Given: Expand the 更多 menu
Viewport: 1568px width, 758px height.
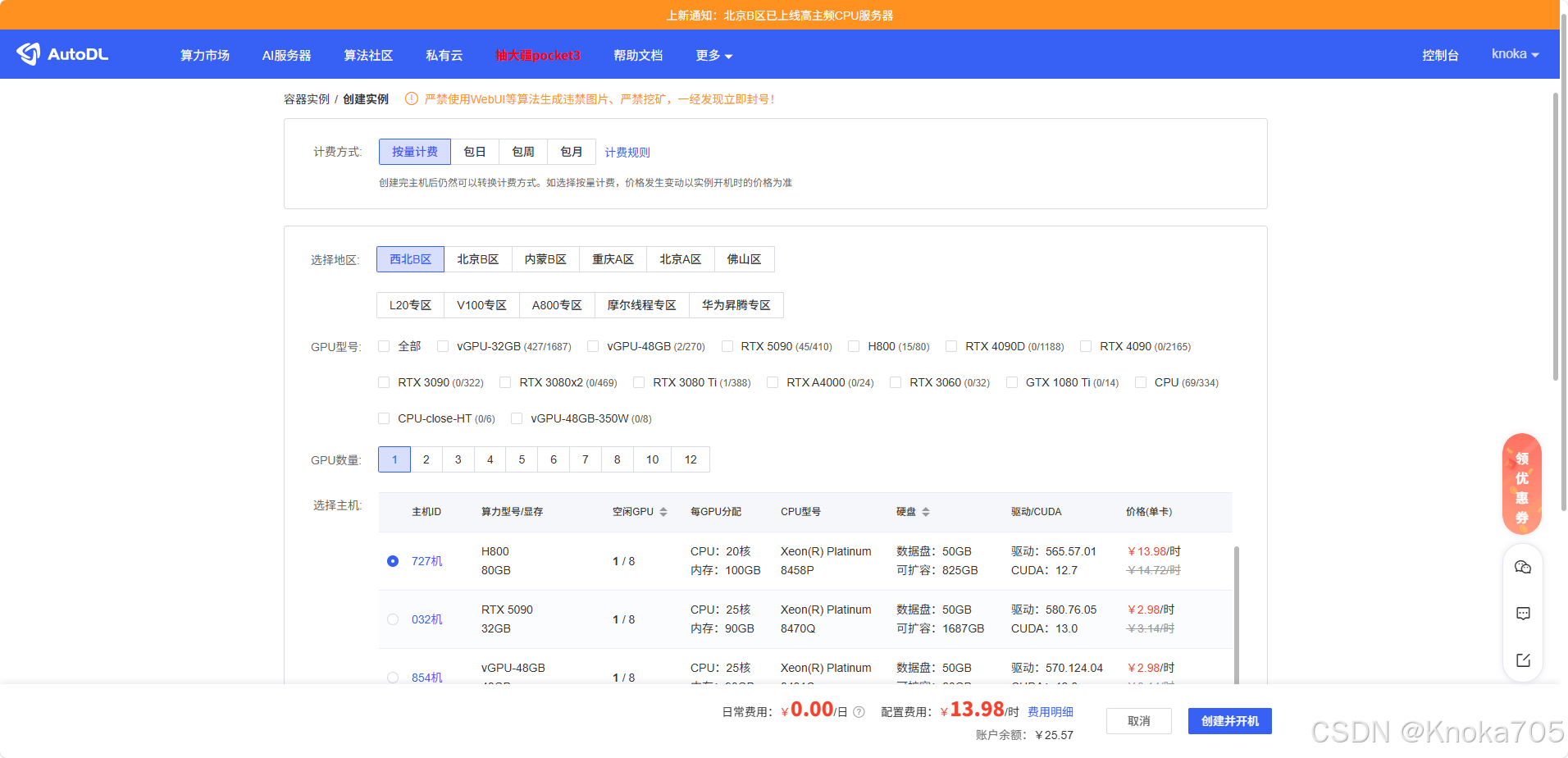Looking at the screenshot, I should tap(713, 55).
